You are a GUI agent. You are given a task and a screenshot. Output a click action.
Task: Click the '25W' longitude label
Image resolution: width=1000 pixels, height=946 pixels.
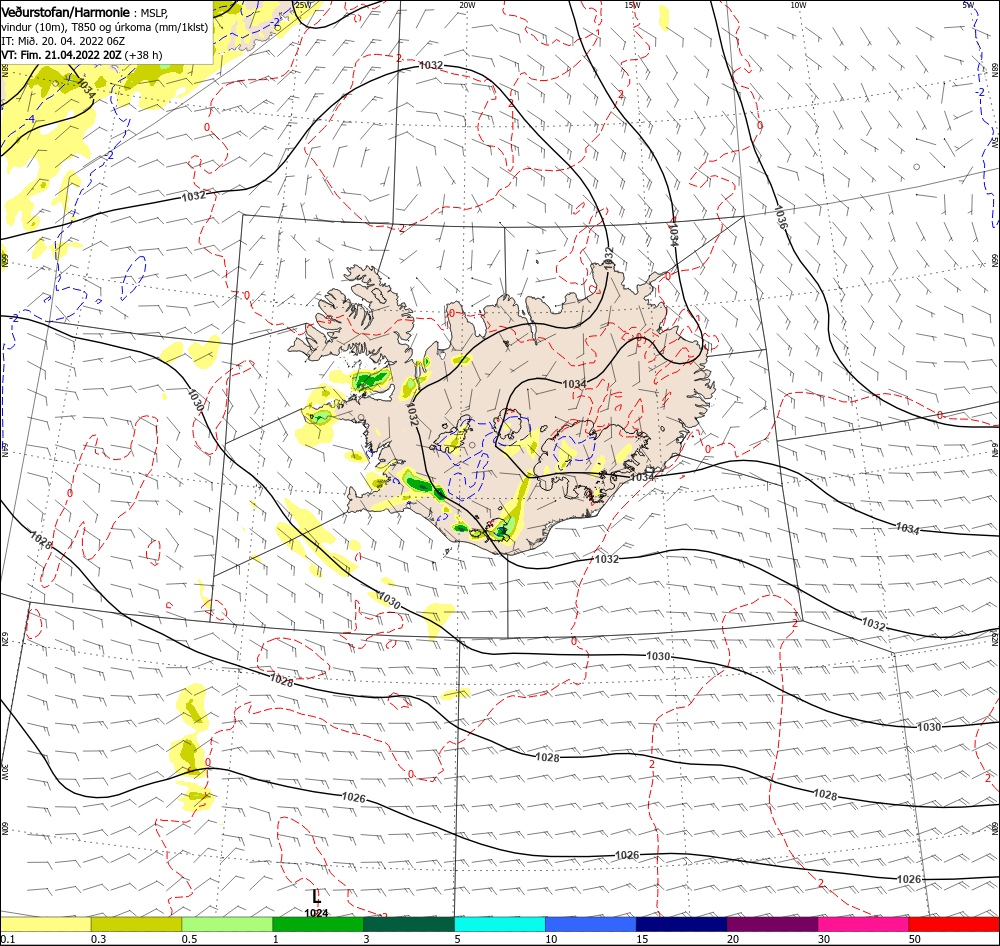coord(304,5)
